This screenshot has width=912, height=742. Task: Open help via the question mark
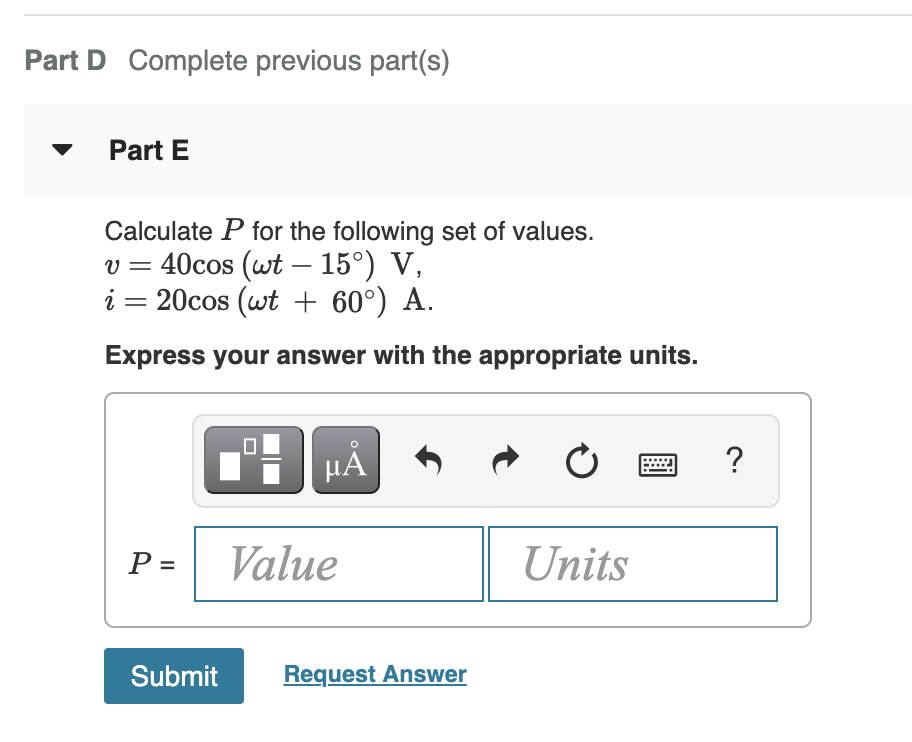[x=735, y=460]
